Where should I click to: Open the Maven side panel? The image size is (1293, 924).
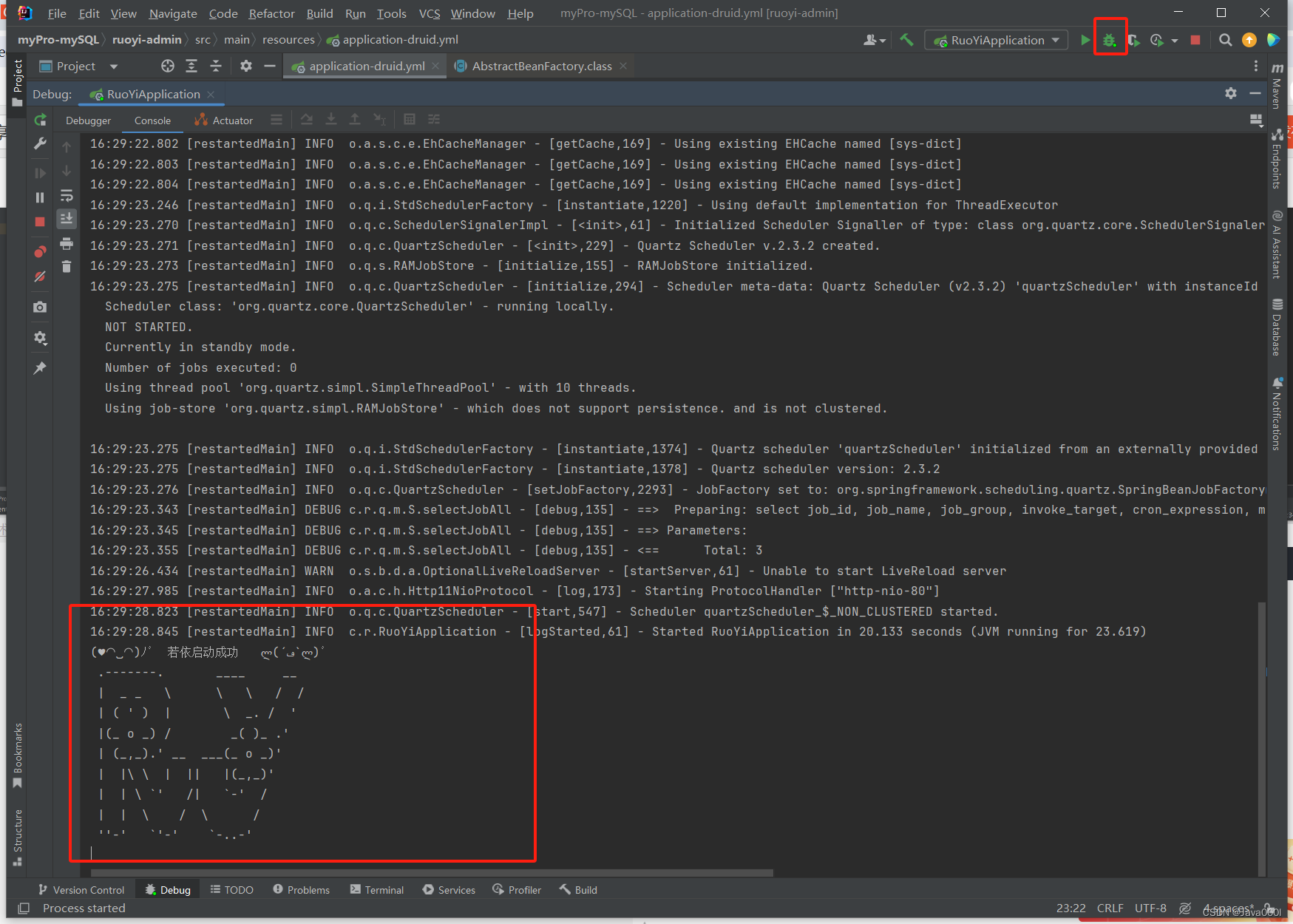point(1277,85)
